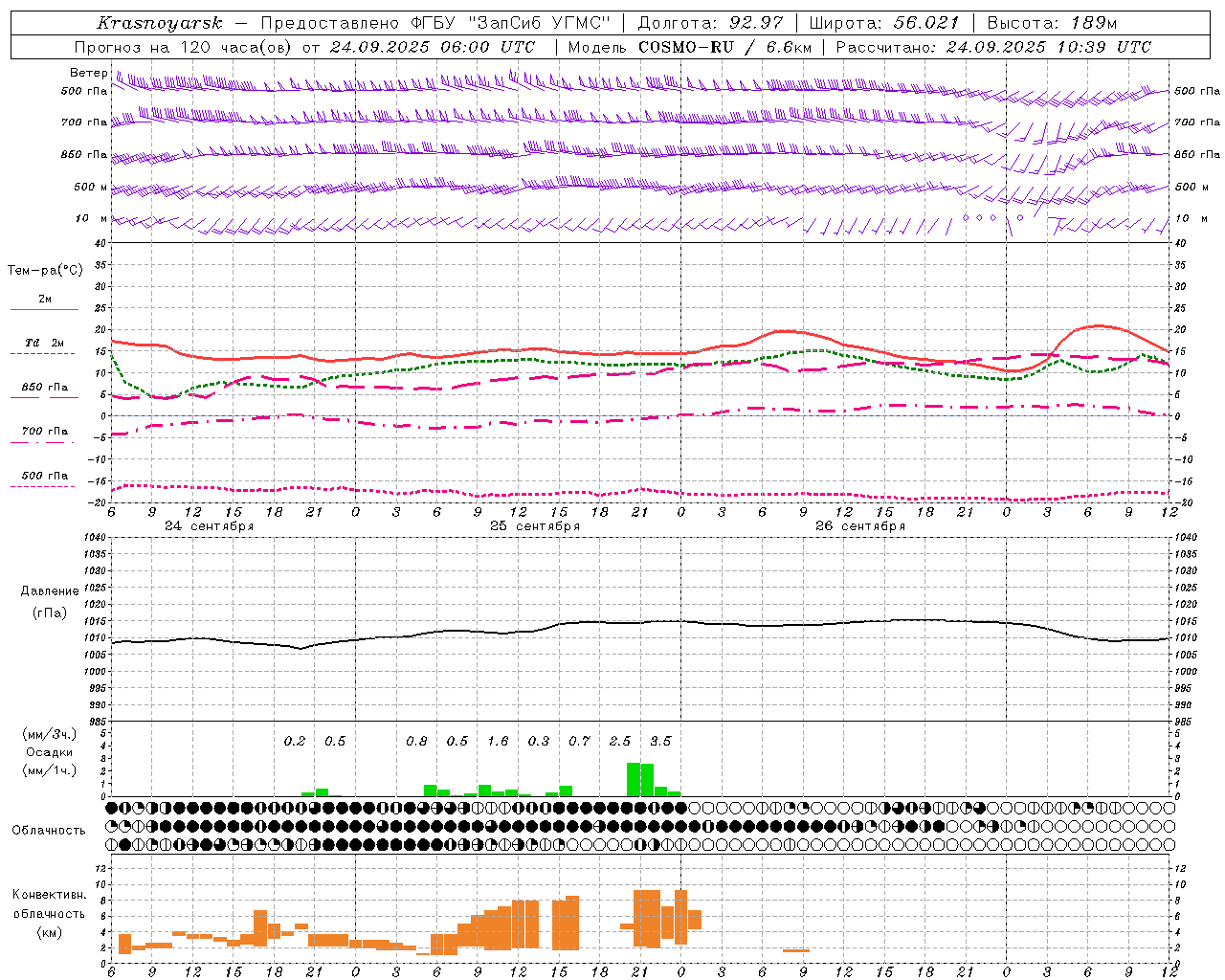Image resolution: width=1225 pixels, height=980 pixels.
Task: Click the Td 2м legend entry
Action: point(45,343)
